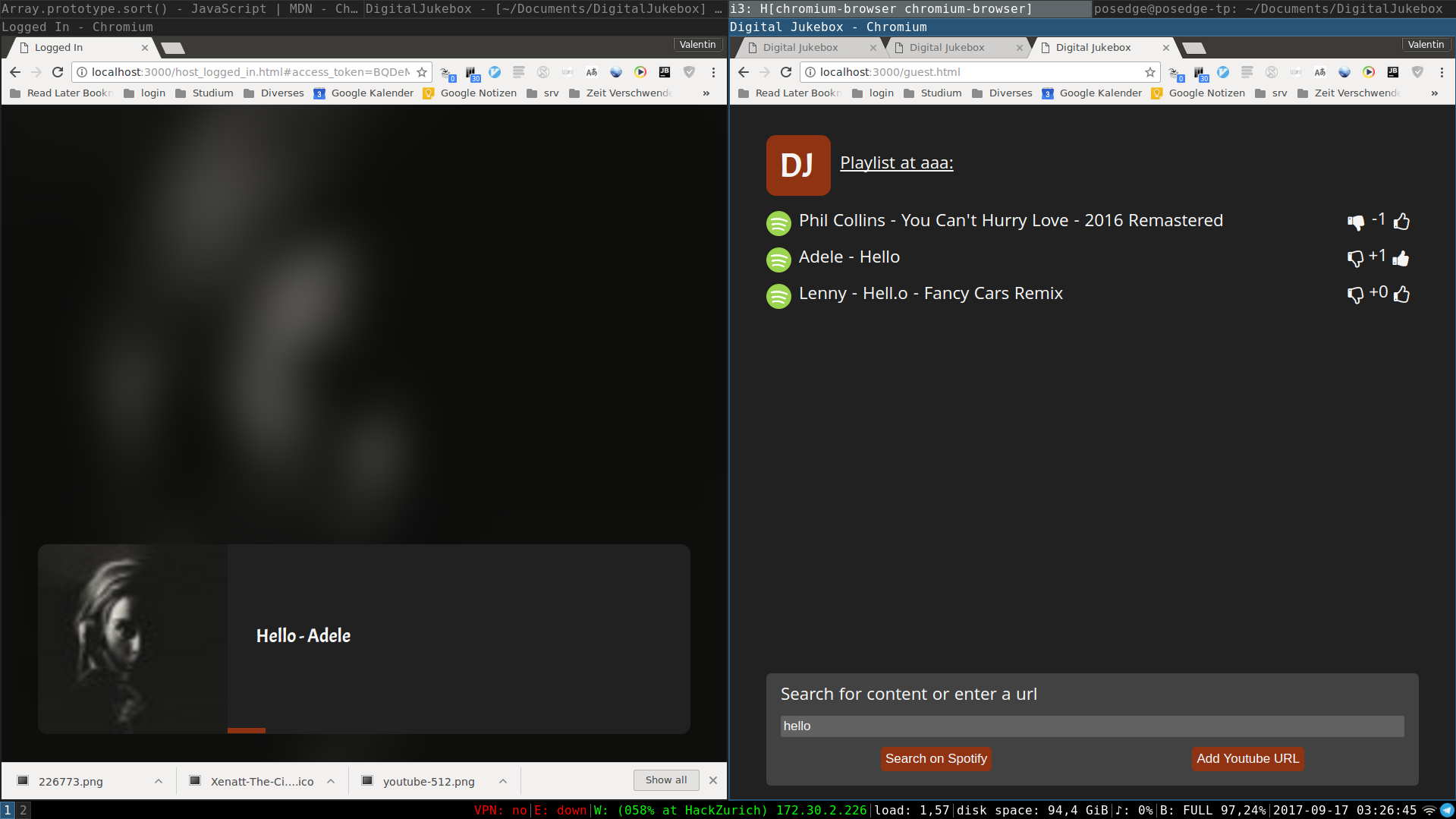Click the colorful play-button extension in right window
Image resolution: width=1456 pixels, height=819 pixels.
tap(1369, 72)
